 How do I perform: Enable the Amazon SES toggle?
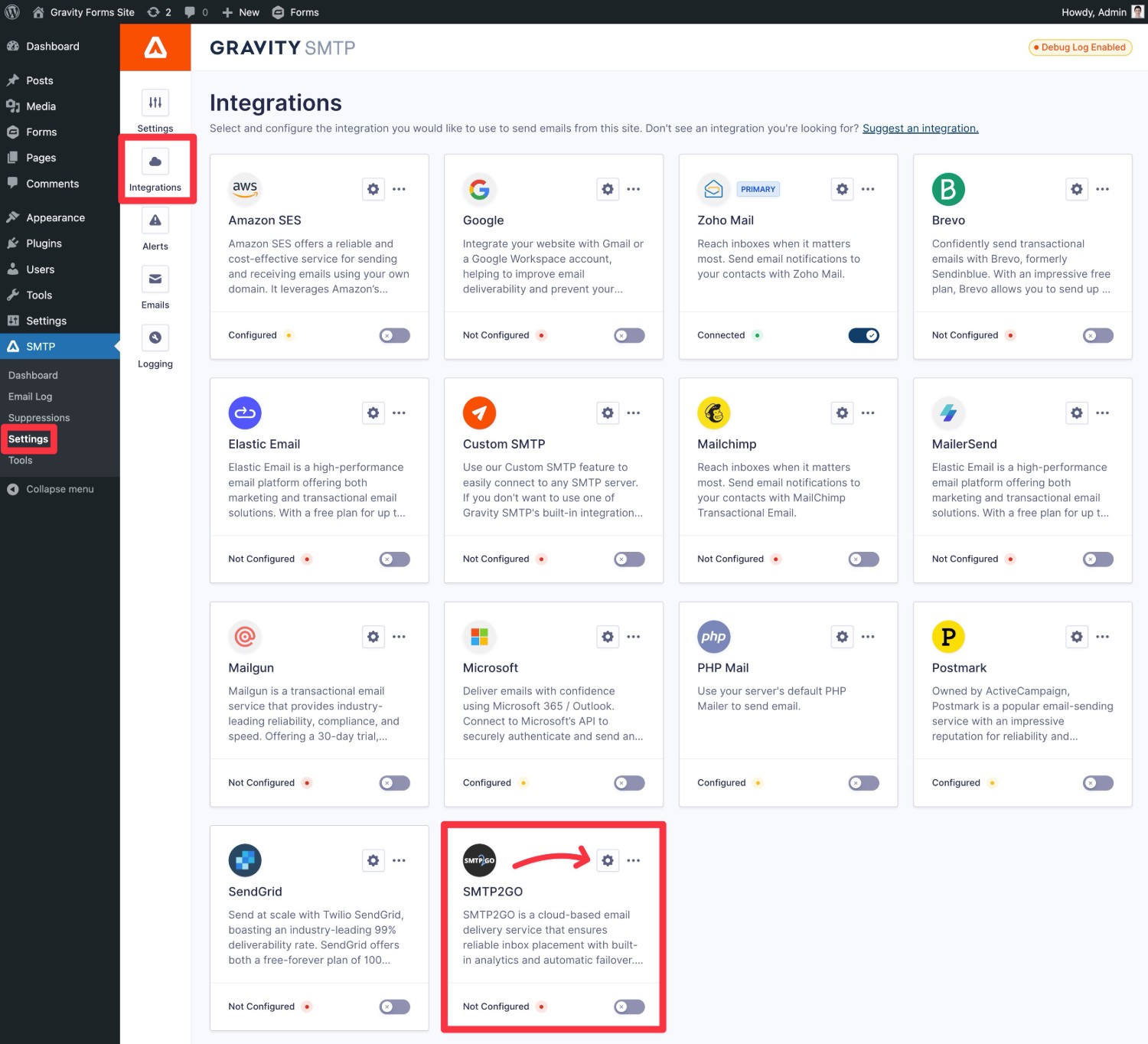pos(395,335)
